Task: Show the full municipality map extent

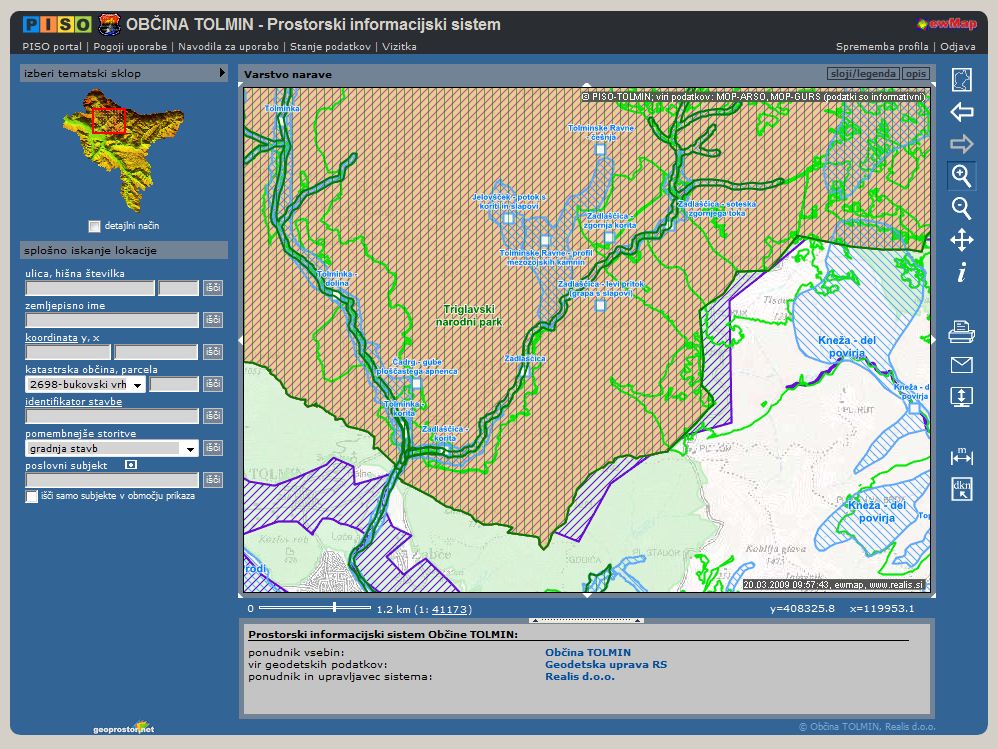Action: [x=961, y=80]
